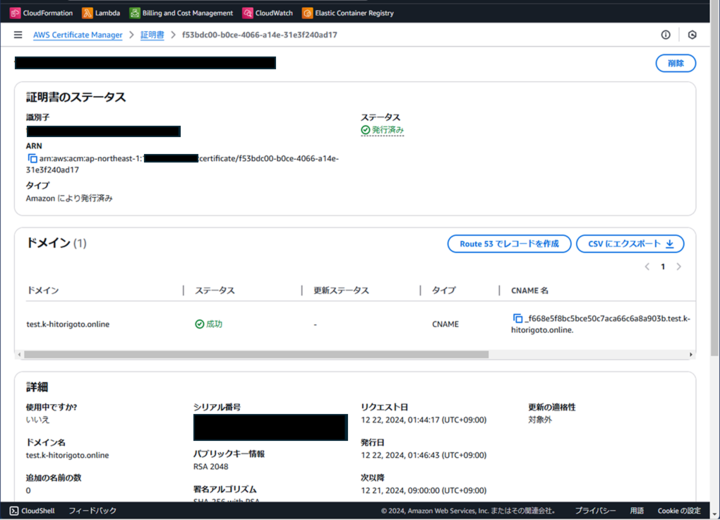Open プライバシー footer link
Image resolution: width=720 pixels, height=520 pixels.
pos(595,511)
